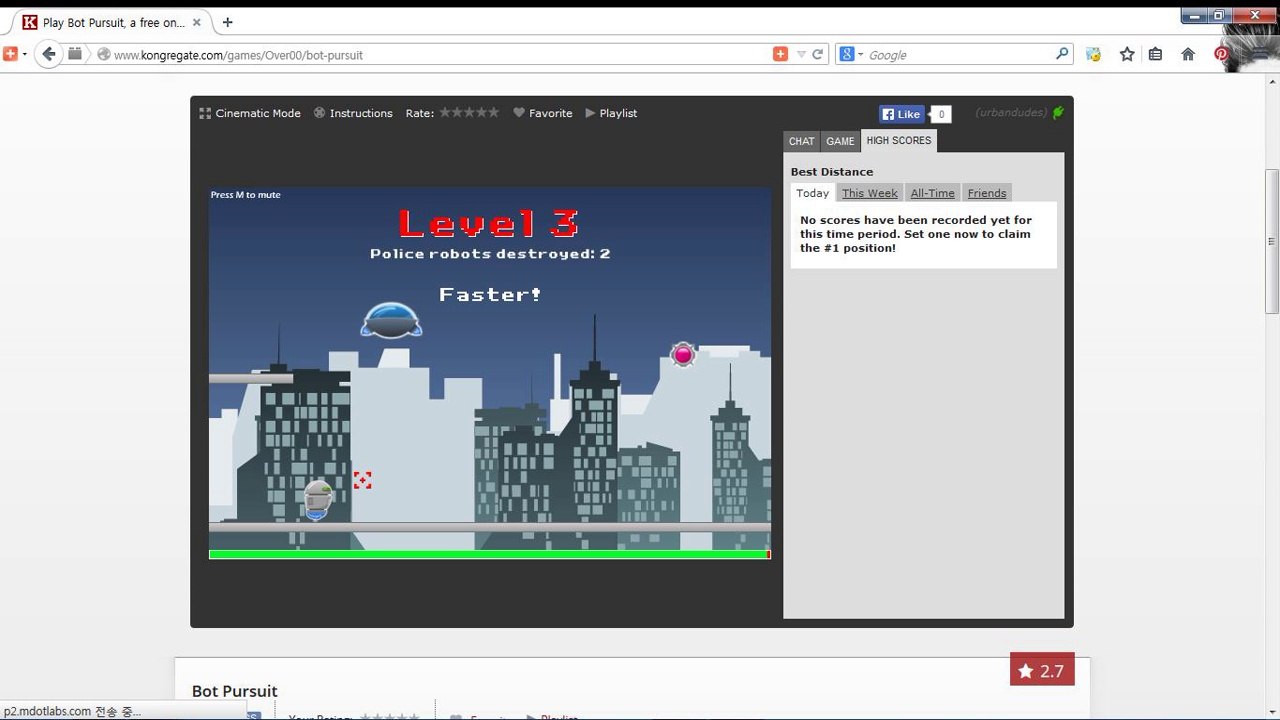
Task: Click the page vertical scrollbar thumb
Action: [1272, 241]
